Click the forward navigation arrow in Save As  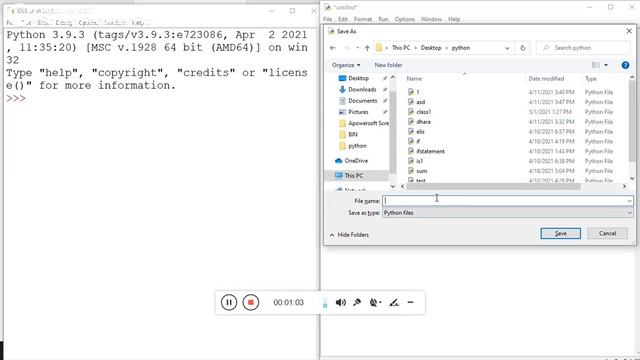[346, 48]
